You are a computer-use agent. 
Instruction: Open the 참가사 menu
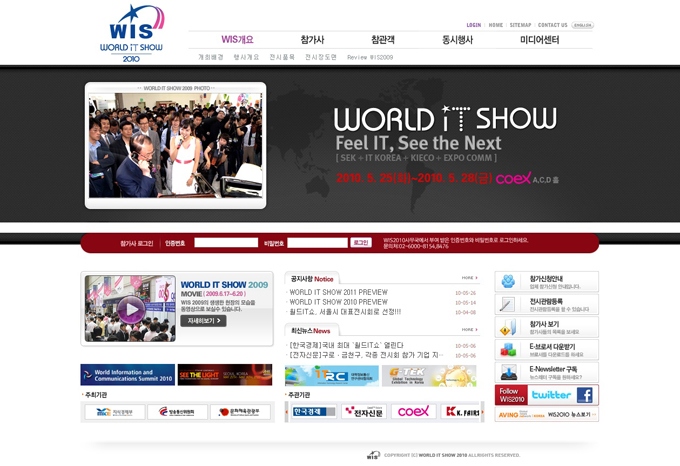click(312, 40)
